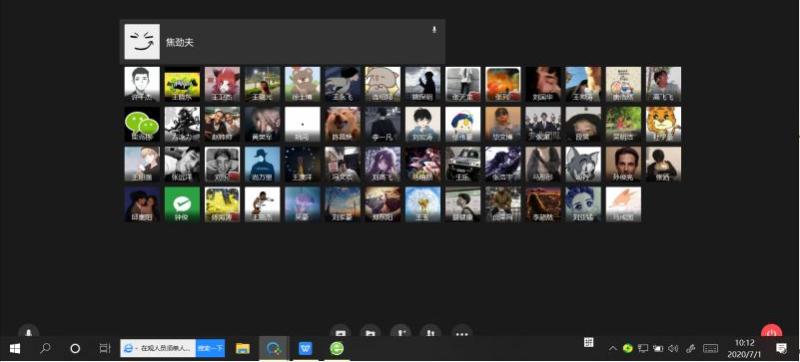Toggle the system volume speaker icon
Image resolution: width=800 pixels, height=362 pixels.
(673, 349)
